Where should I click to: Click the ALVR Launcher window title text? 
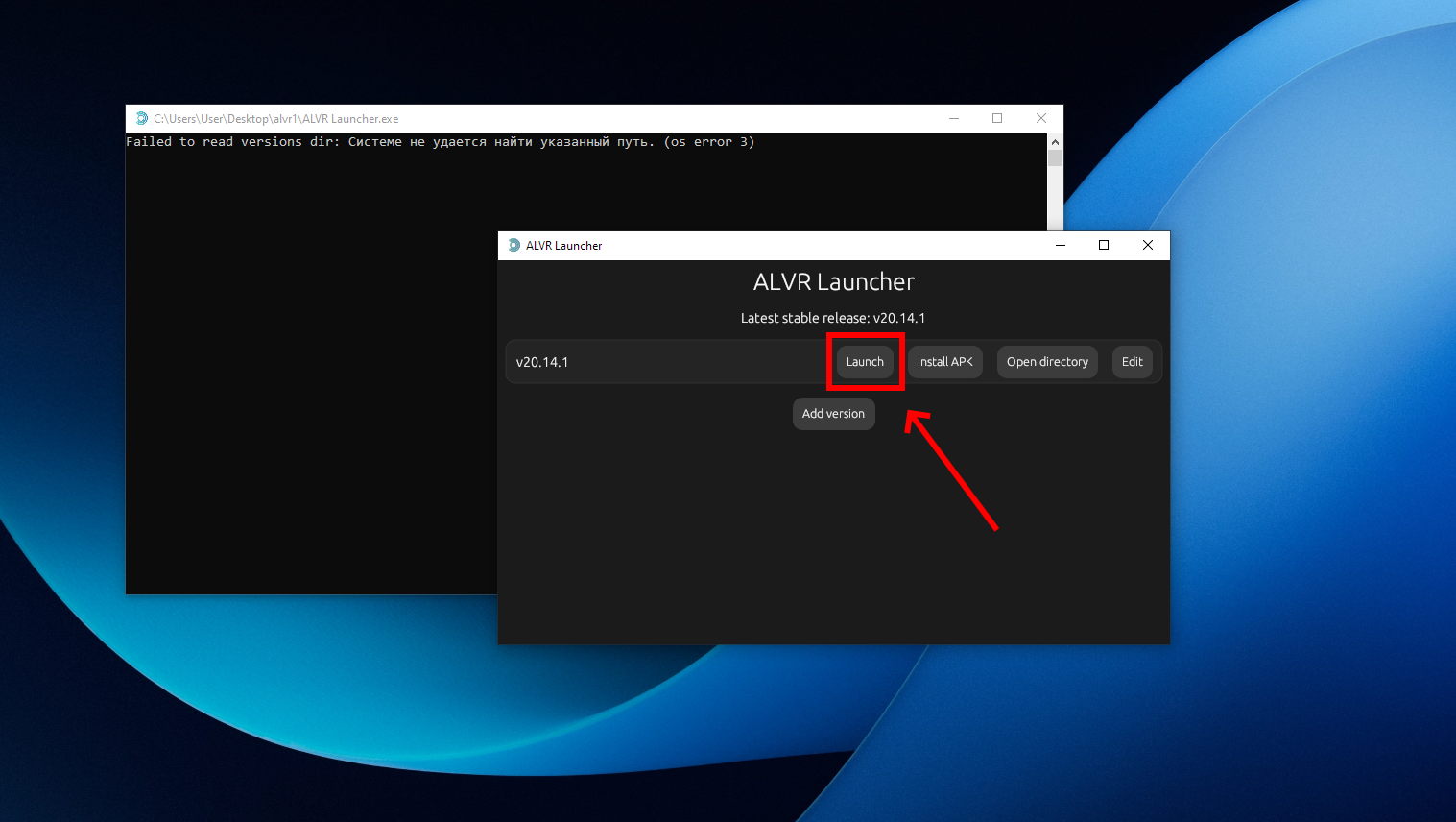click(564, 246)
